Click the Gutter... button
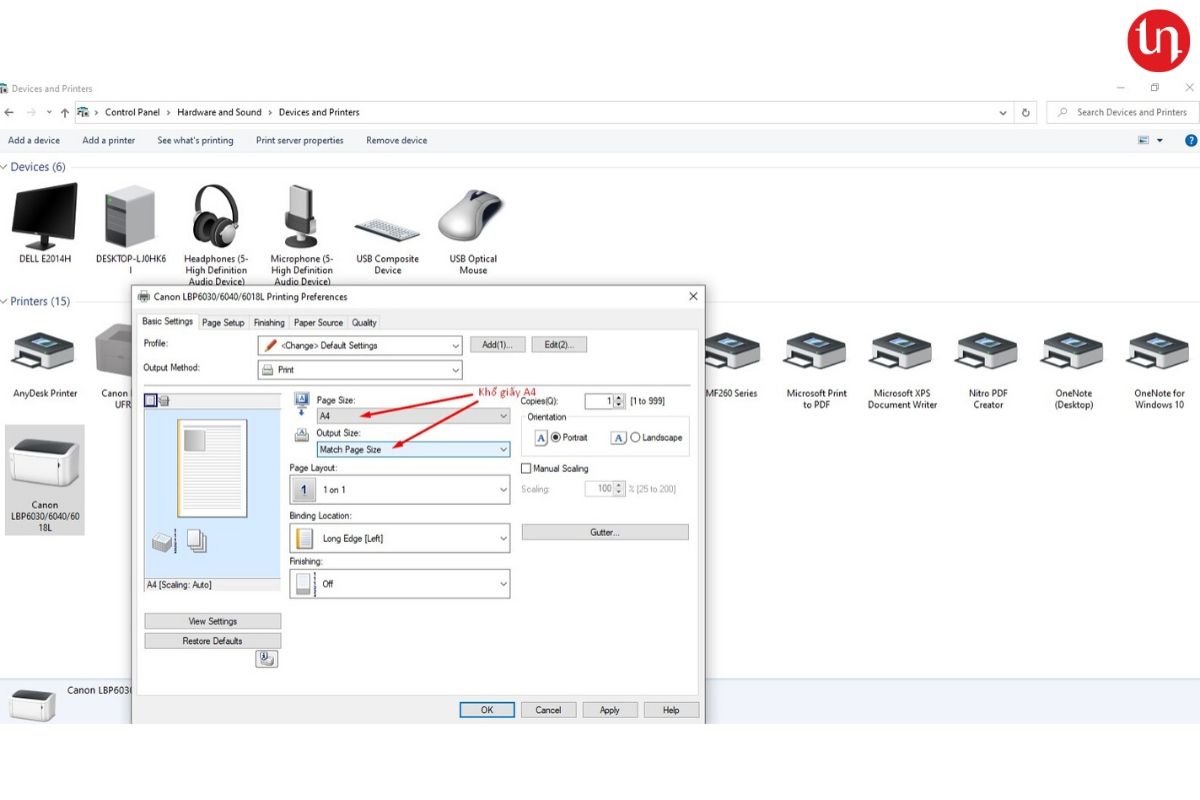The width and height of the screenshot is (1200, 800). pos(605,532)
